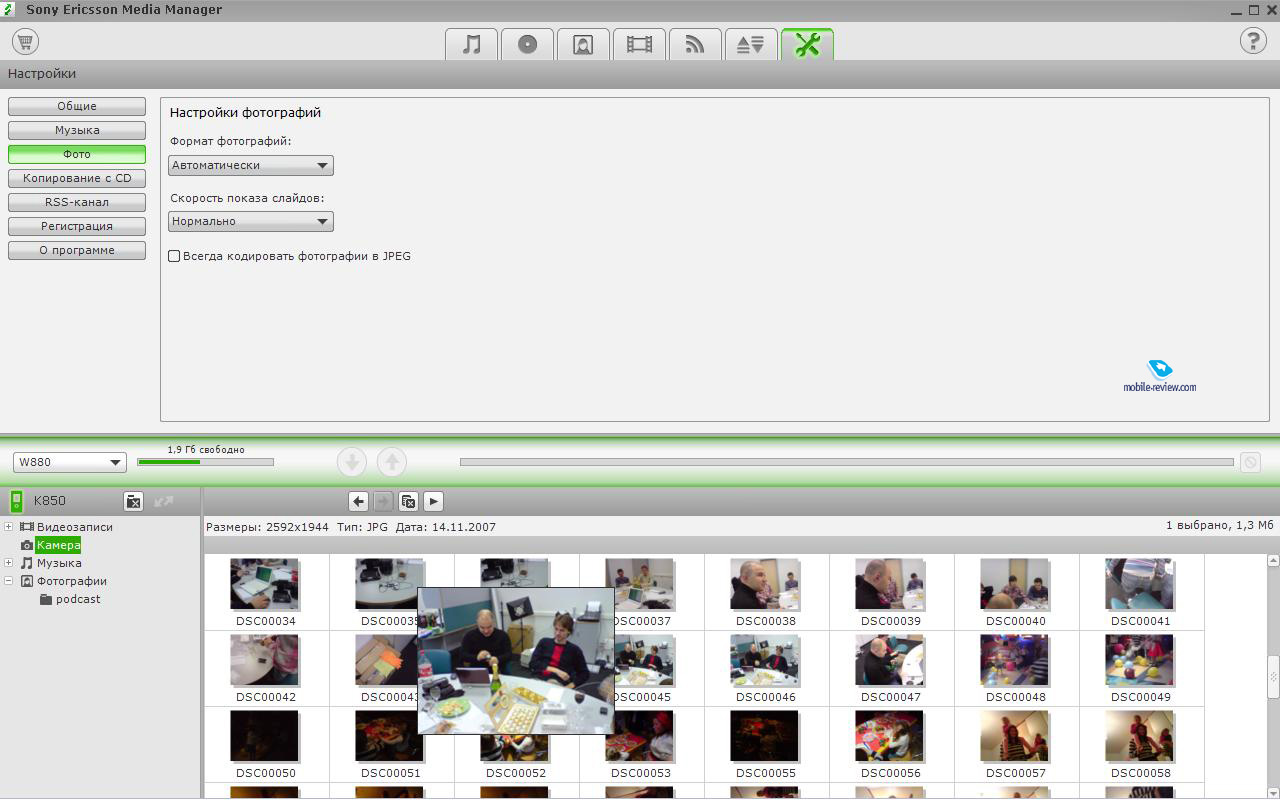Click the green K850 phone icon
Image resolution: width=1280 pixels, height=800 pixels.
[17, 501]
